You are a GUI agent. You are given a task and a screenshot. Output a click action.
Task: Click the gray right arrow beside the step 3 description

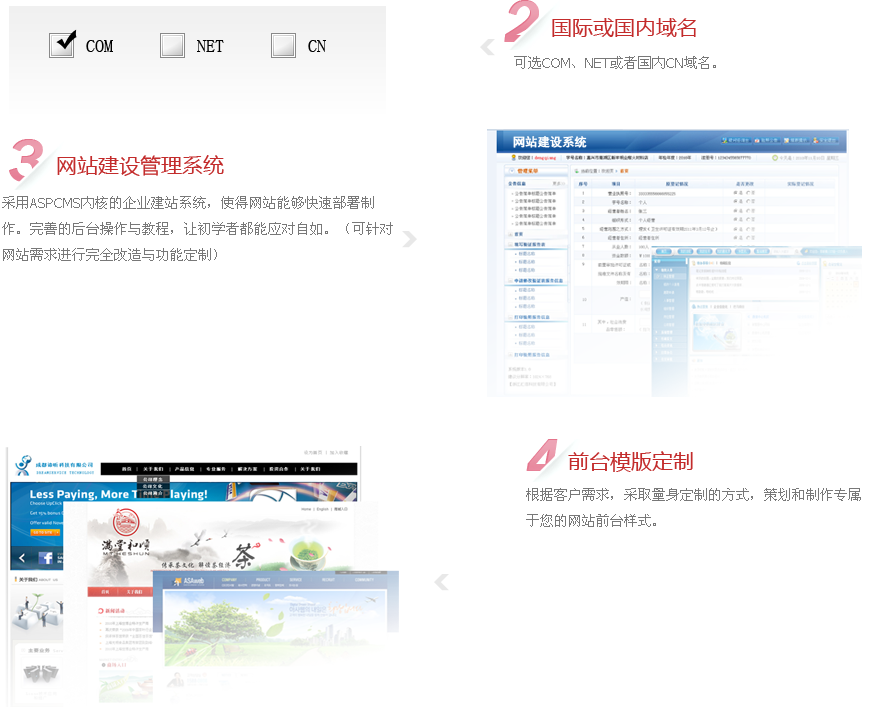[x=409, y=239]
